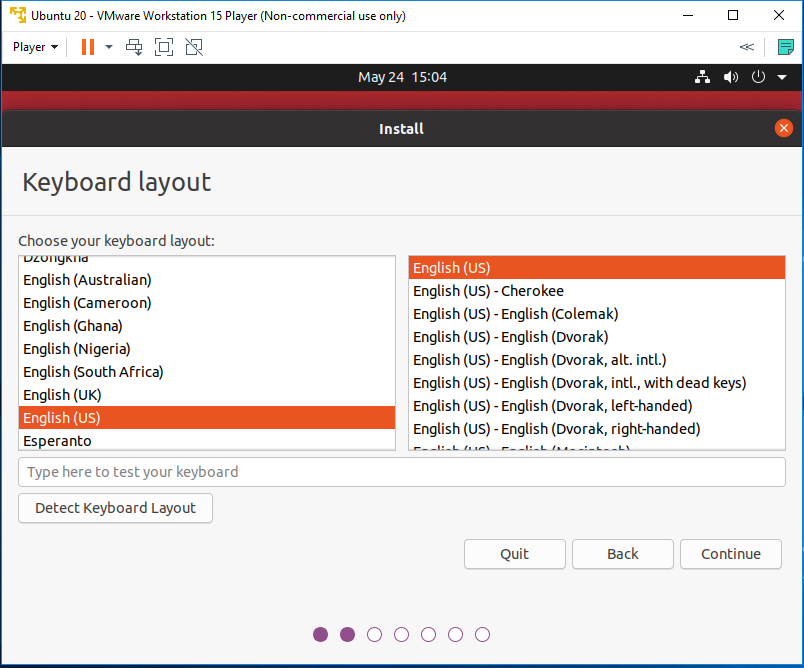The image size is (804, 668).
Task: Select Esperanto layout
Action: click(x=207, y=440)
